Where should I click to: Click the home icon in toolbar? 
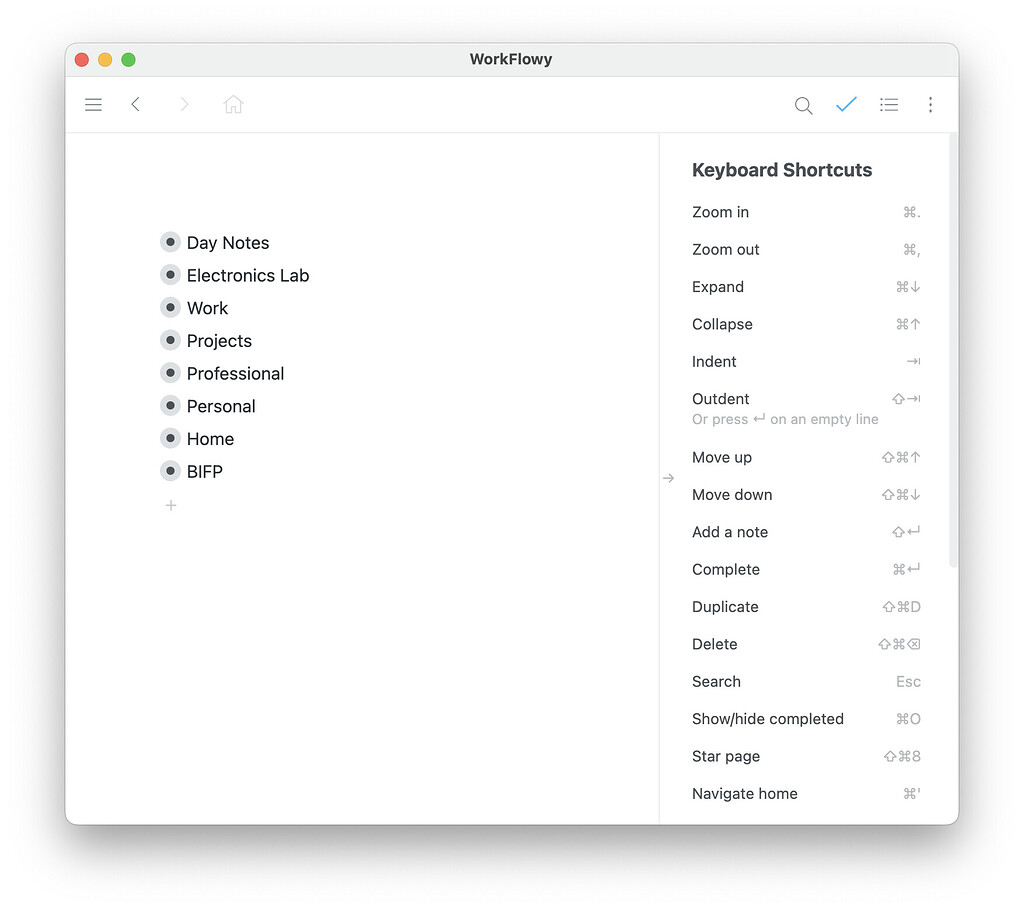233,104
